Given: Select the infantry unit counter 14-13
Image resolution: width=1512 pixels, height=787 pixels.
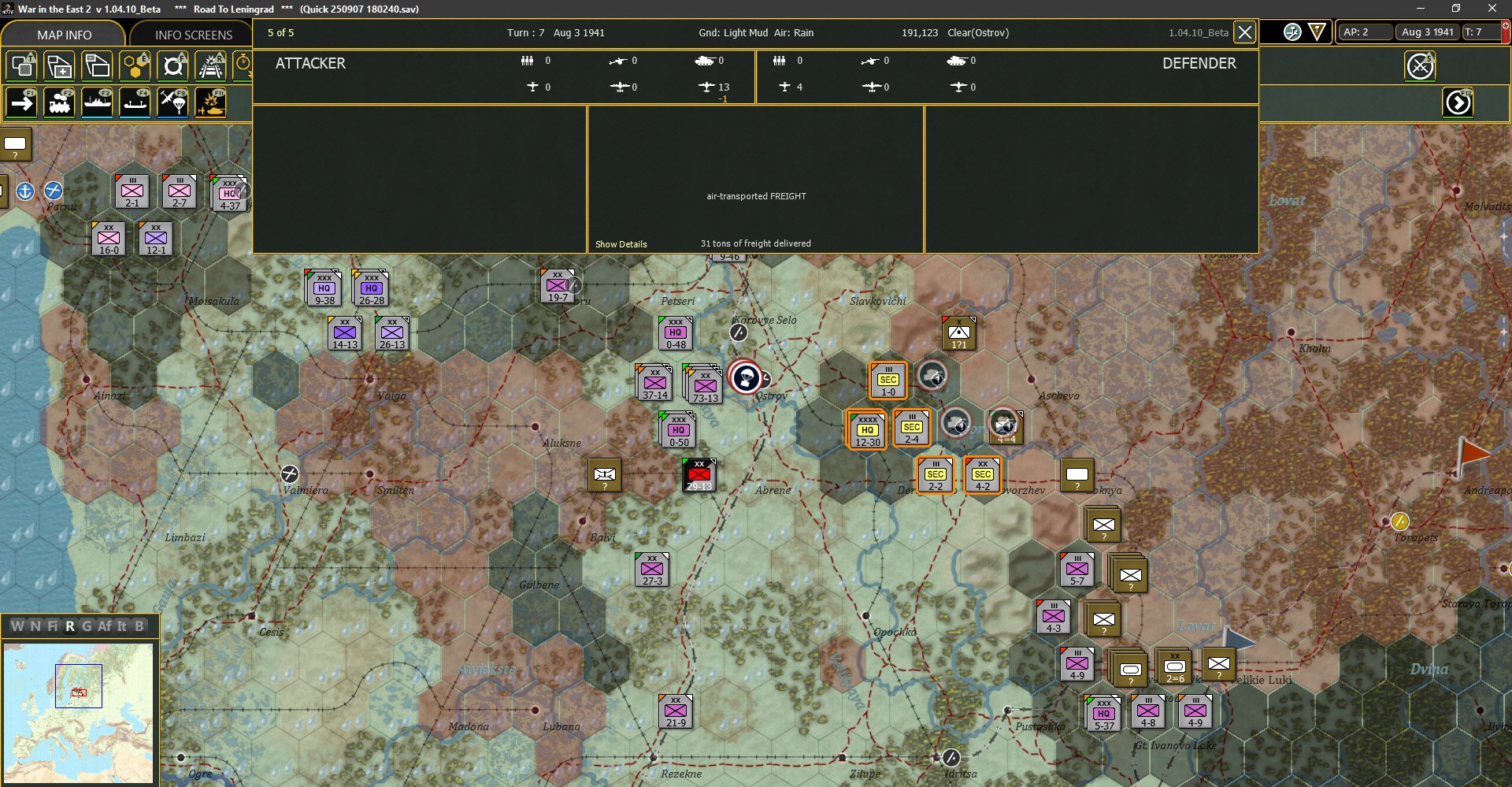Looking at the screenshot, I should (x=345, y=333).
